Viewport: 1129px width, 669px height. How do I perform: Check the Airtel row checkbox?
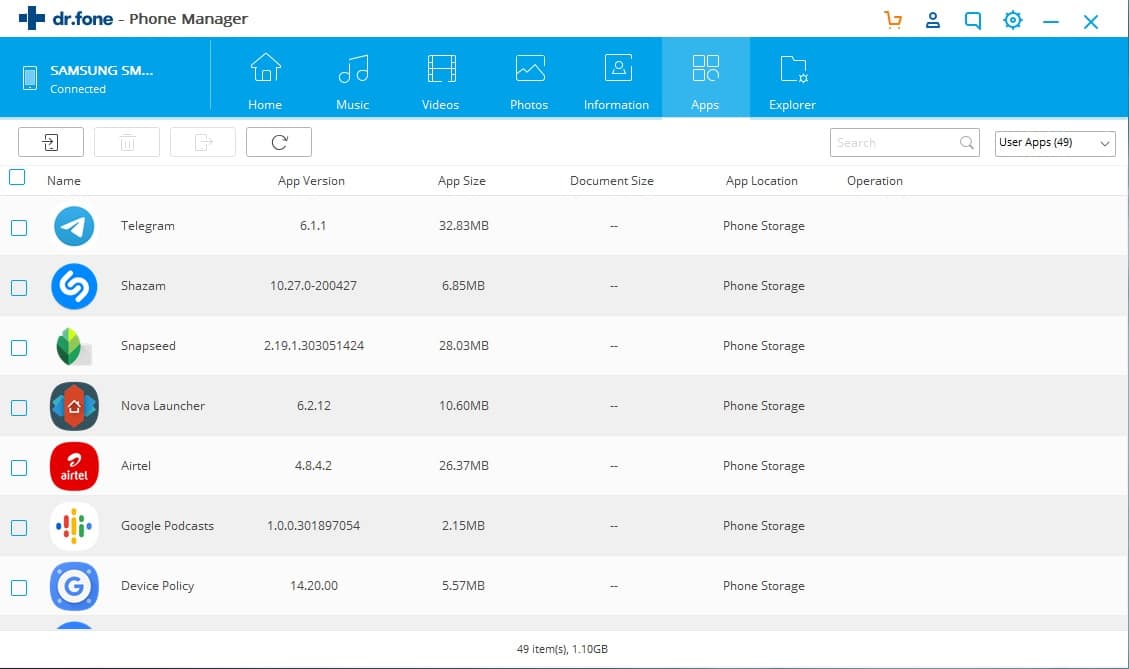point(19,468)
